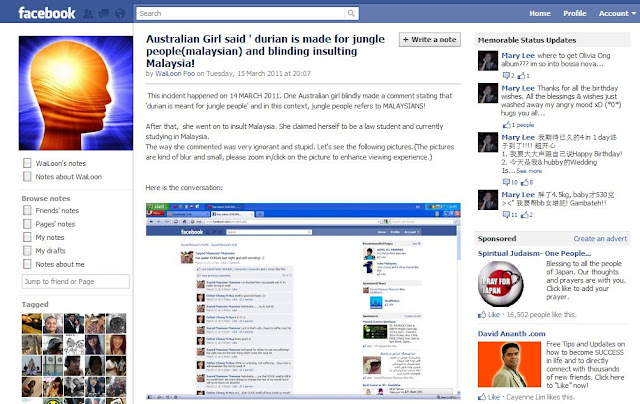Open the glowing head profile picture
The height and width of the screenshot is (404, 640).
coord(76,93)
